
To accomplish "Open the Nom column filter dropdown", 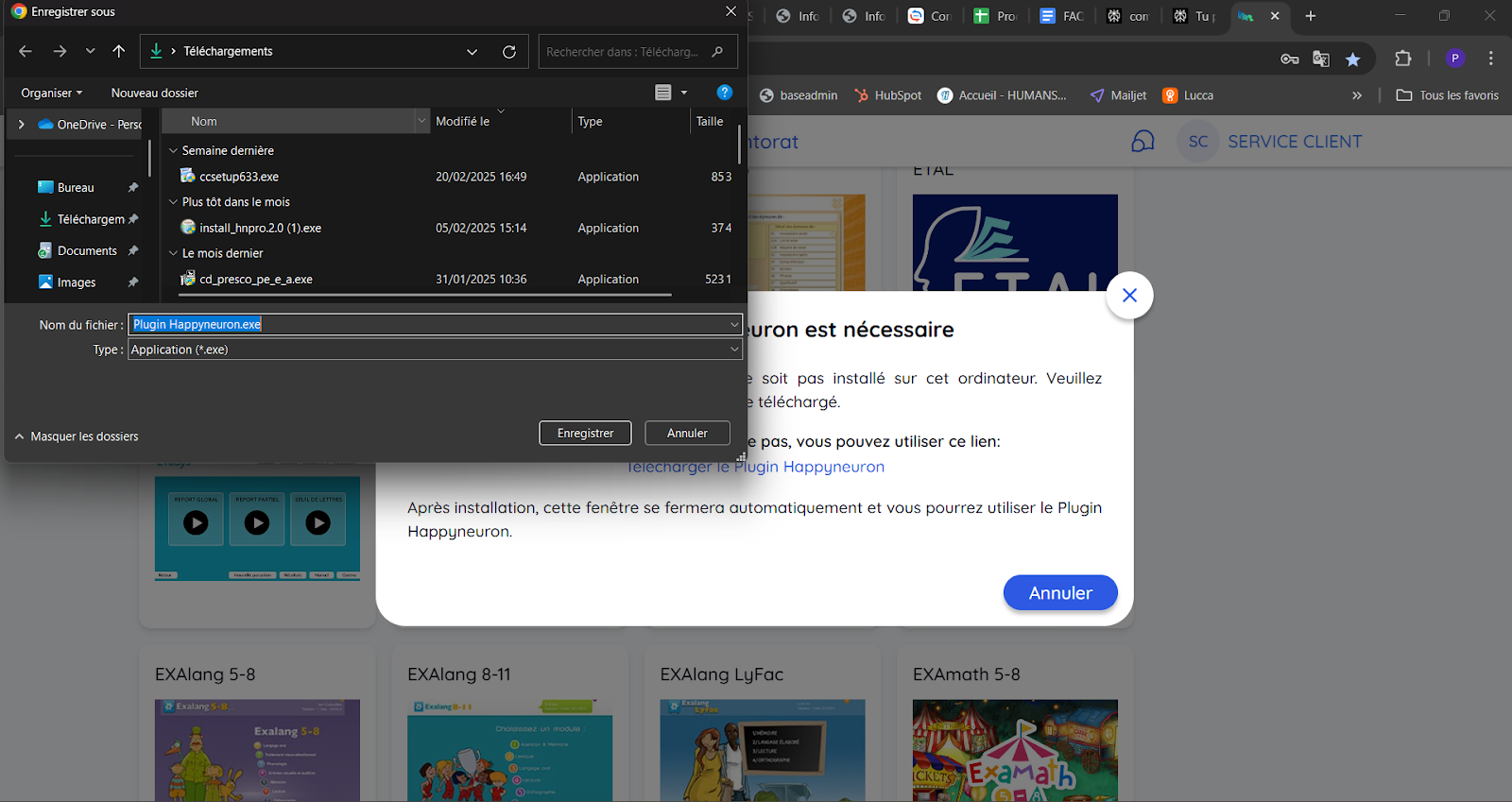I will 421,121.
